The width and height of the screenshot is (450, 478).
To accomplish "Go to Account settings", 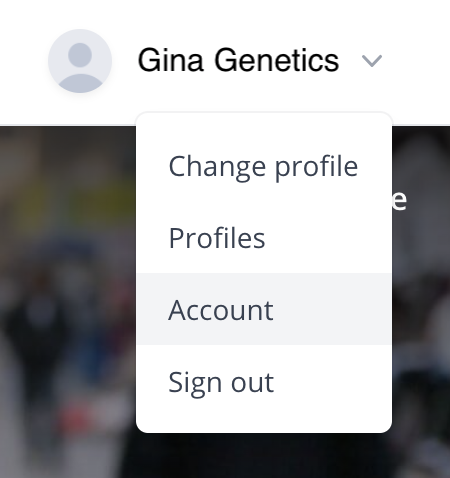I will (x=263, y=309).
